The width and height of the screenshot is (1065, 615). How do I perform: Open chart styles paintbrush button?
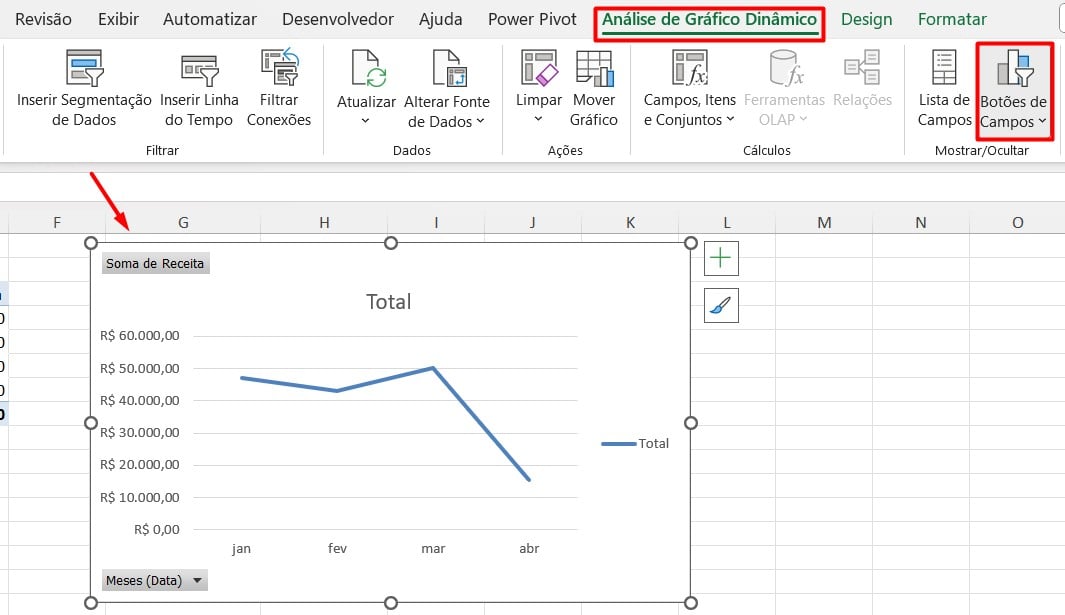tap(721, 306)
